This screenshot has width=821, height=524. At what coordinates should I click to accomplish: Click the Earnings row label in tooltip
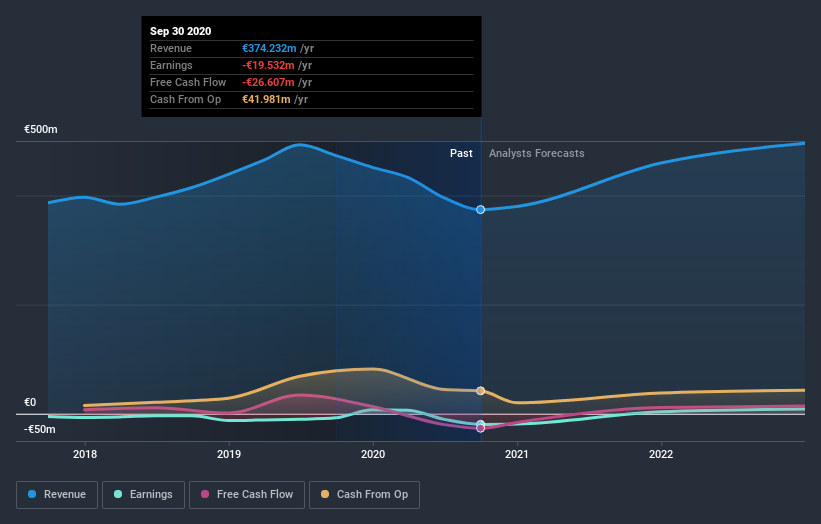click(x=171, y=65)
